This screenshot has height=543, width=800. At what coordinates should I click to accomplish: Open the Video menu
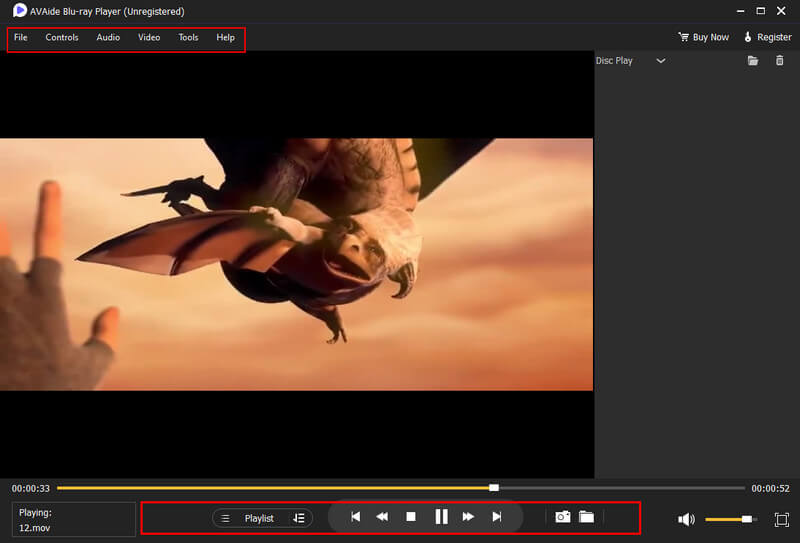(149, 38)
